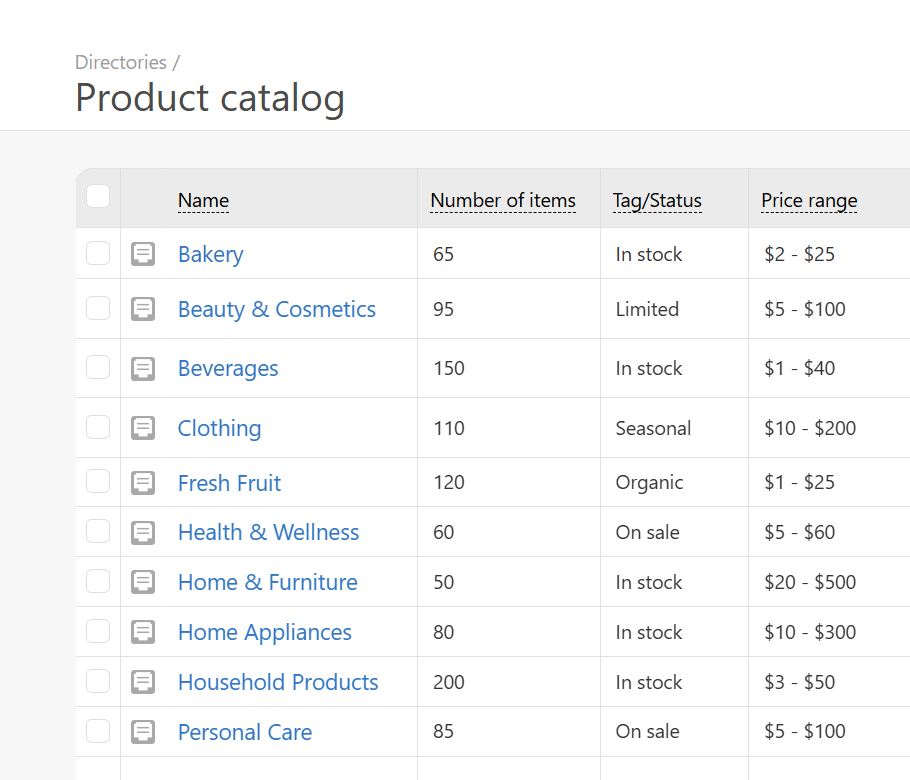Check the checkbox for the Bakery row
This screenshot has height=780, width=910.
coord(97,253)
